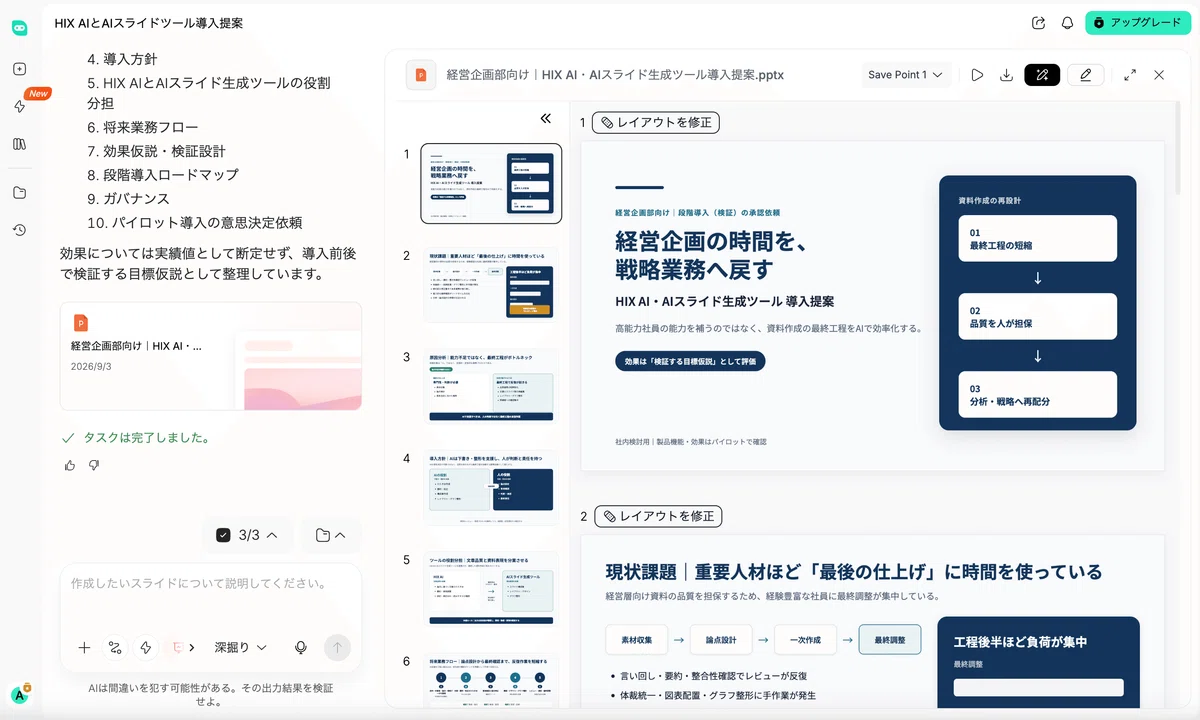
Task: Click the 最終調整 flow box on slide 2
Action: click(890, 639)
